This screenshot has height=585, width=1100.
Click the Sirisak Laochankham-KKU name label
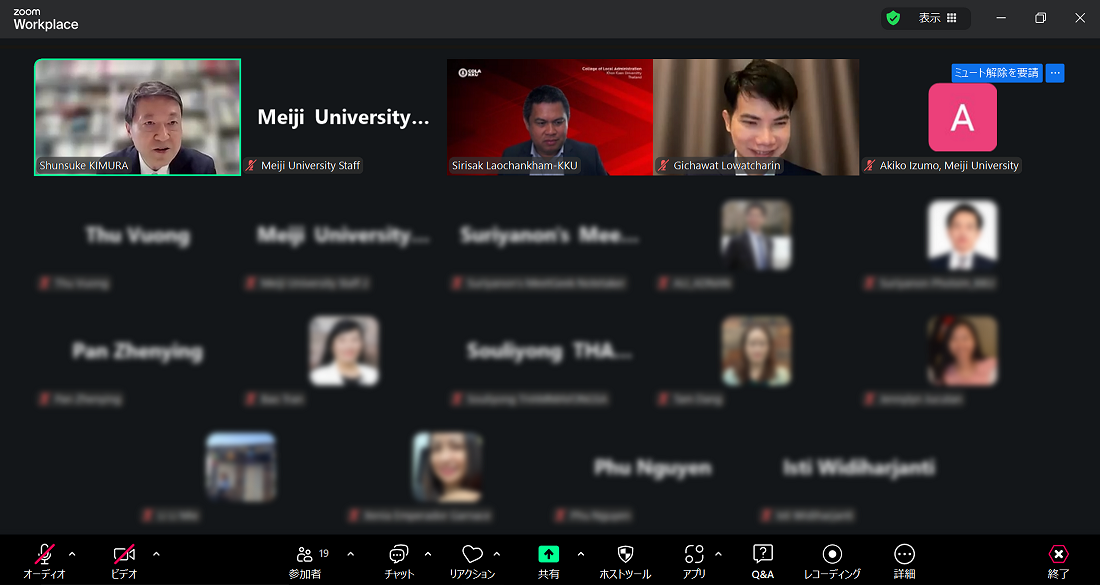click(514, 166)
